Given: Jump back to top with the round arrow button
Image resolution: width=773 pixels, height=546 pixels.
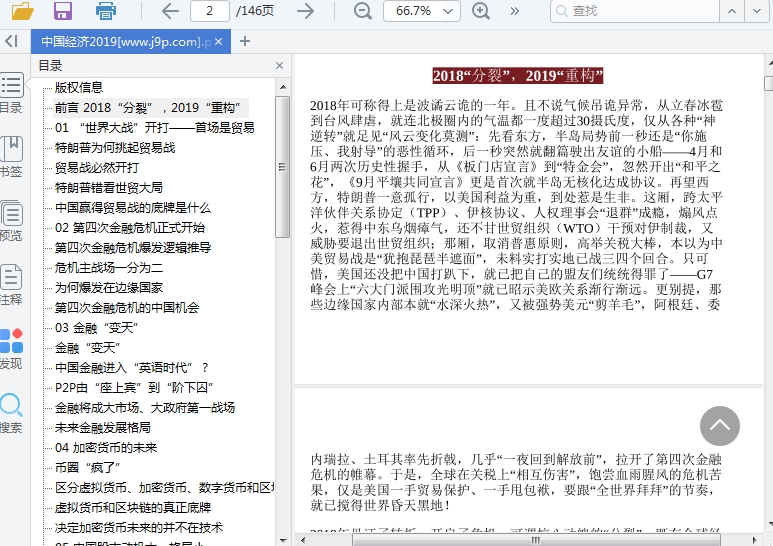Looking at the screenshot, I should pos(720,426).
